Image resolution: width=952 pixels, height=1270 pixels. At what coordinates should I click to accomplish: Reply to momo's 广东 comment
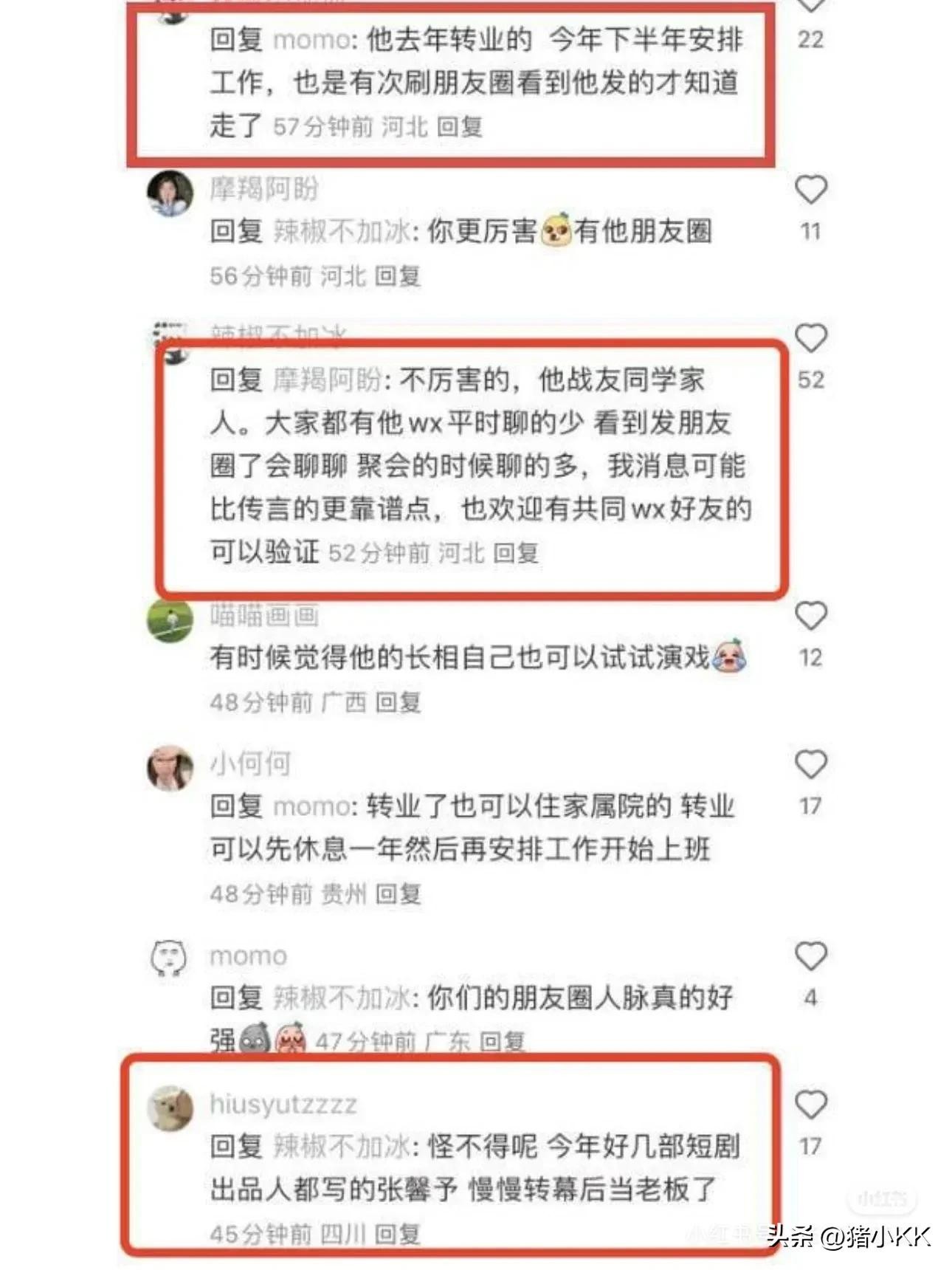click(503, 1042)
